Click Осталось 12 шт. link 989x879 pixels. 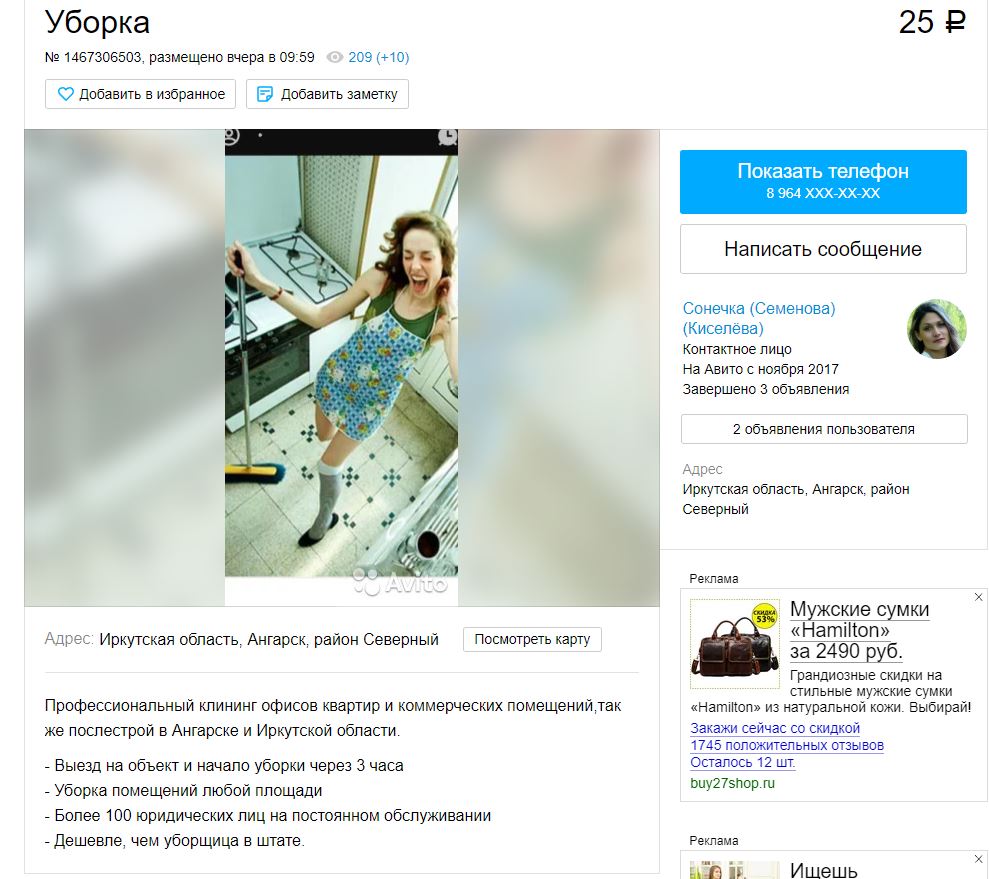(742, 762)
